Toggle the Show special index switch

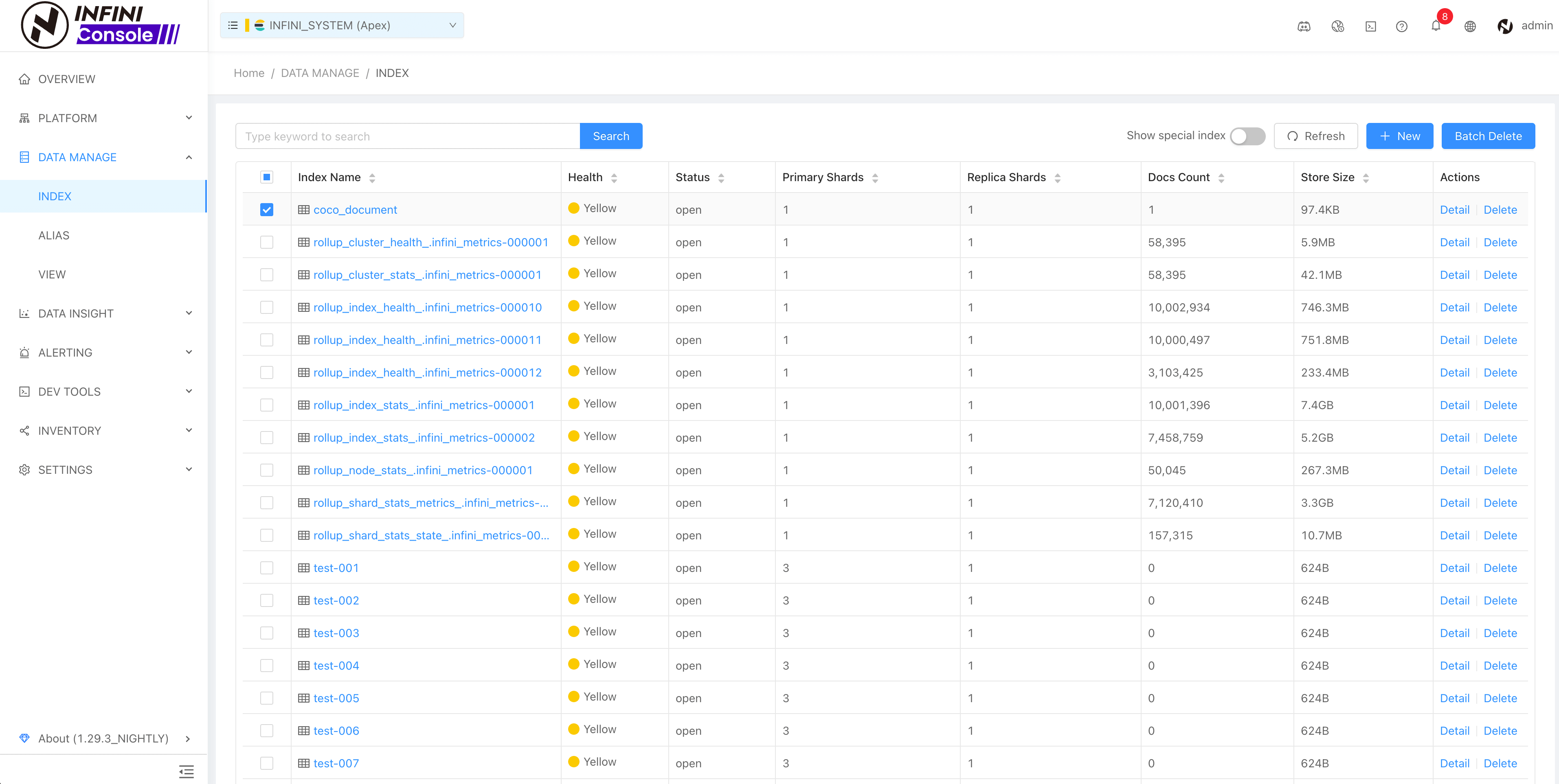(x=1247, y=136)
